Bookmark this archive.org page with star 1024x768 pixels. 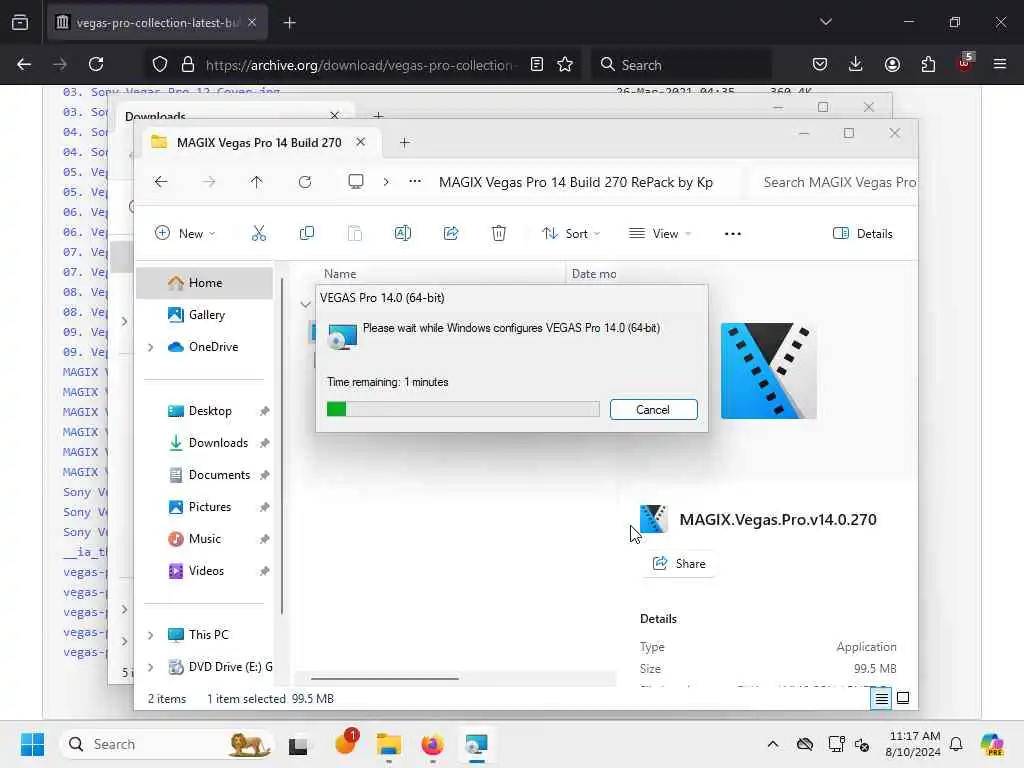[x=565, y=64]
